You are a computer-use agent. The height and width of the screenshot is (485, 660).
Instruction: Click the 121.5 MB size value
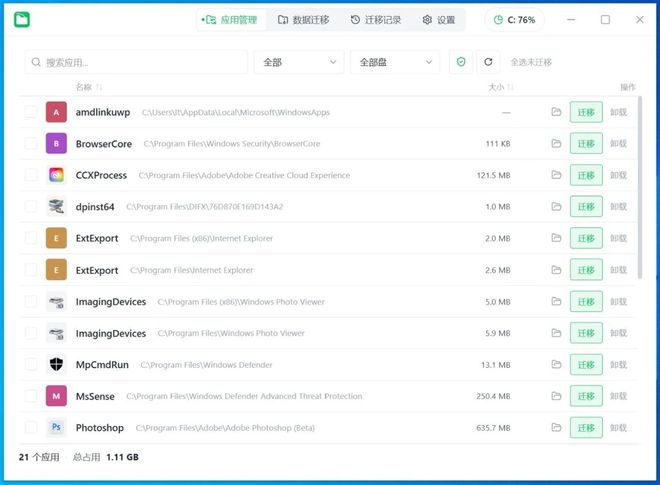point(493,175)
